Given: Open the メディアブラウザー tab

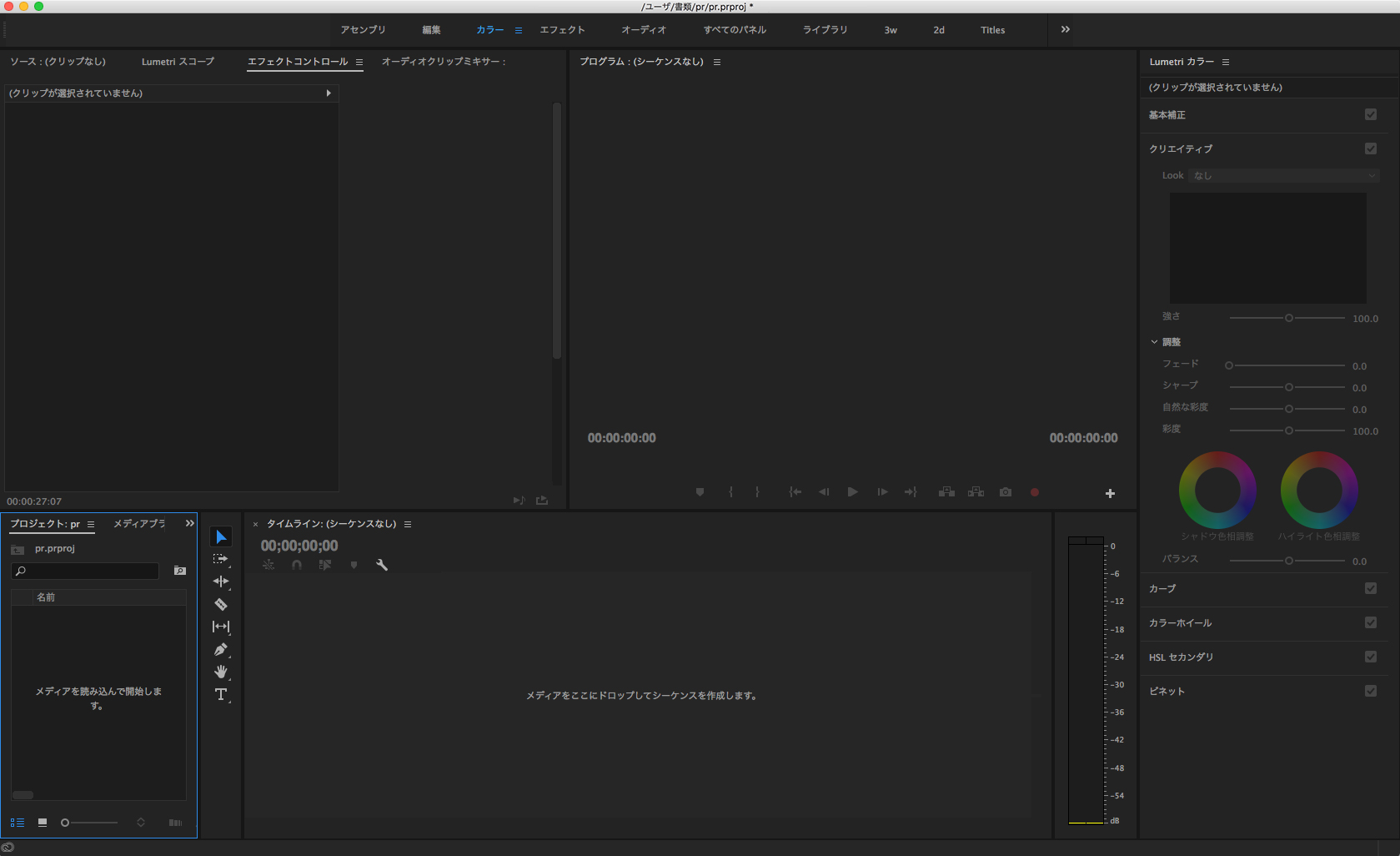Looking at the screenshot, I should (139, 524).
